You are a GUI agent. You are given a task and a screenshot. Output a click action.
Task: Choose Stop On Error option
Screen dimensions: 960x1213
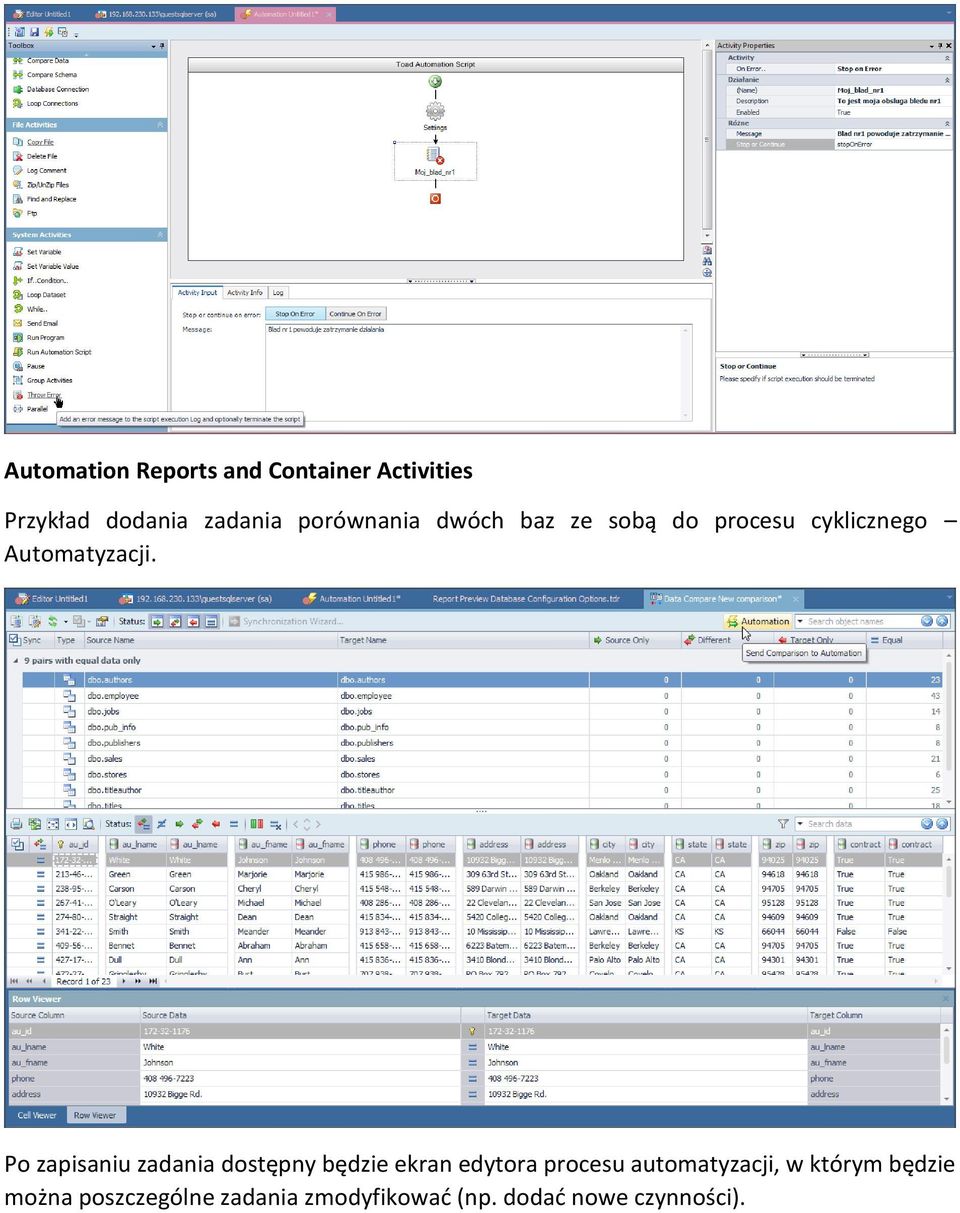[x=295, y=314]
